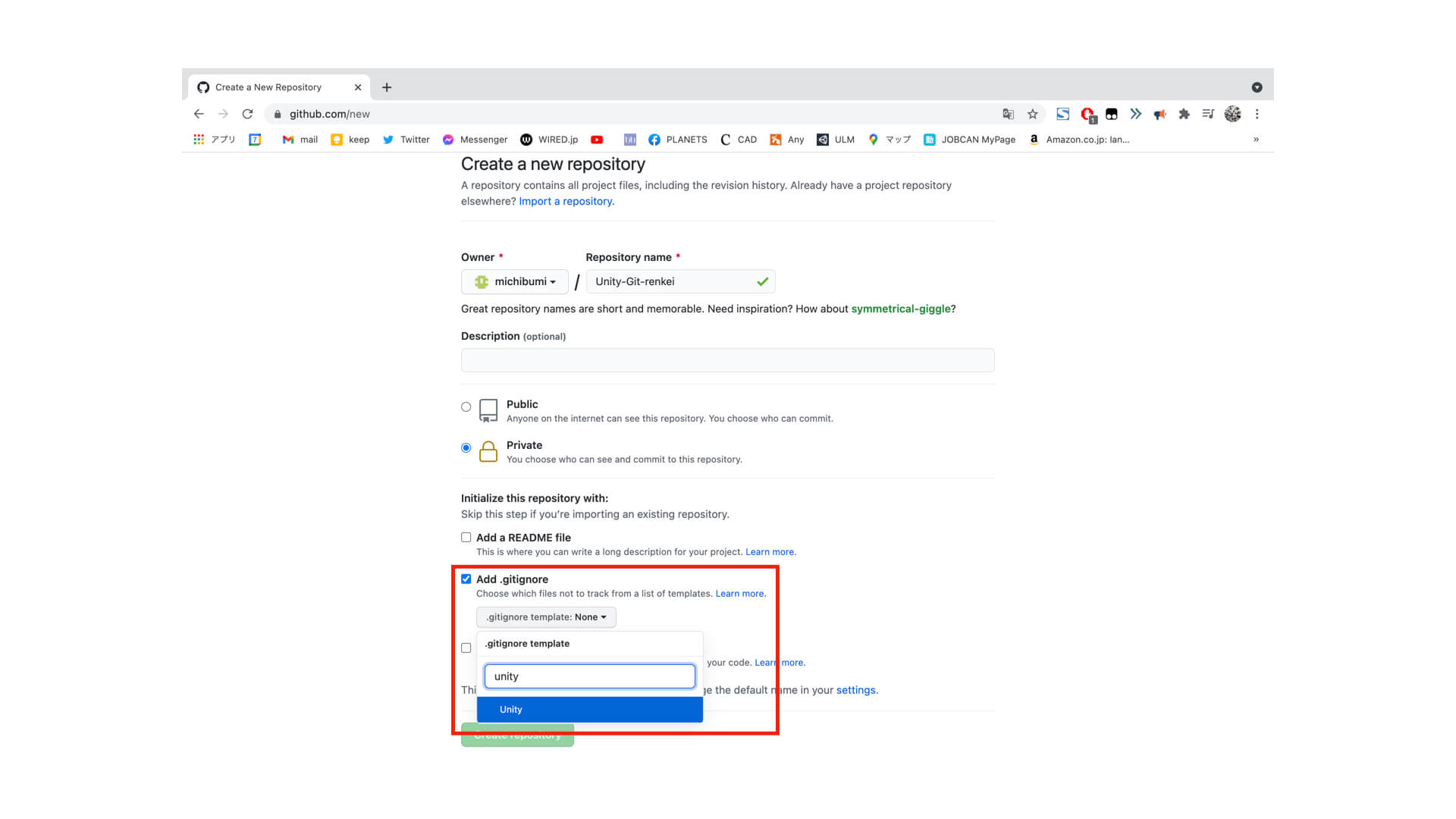Open Gmail via the mail bookmark
Screen dimensions: 1456x819
[300, 140]
